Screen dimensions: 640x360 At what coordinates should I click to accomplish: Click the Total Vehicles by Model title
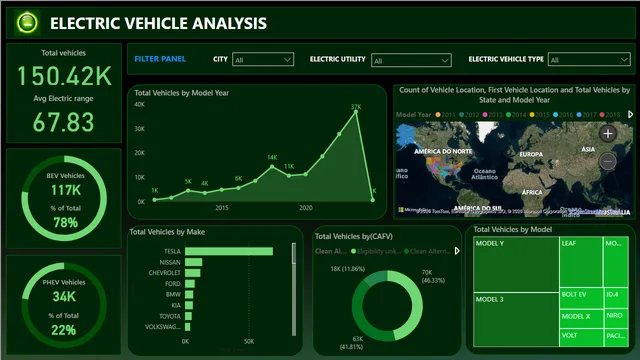pyautogui.click(x=513, y=229)
